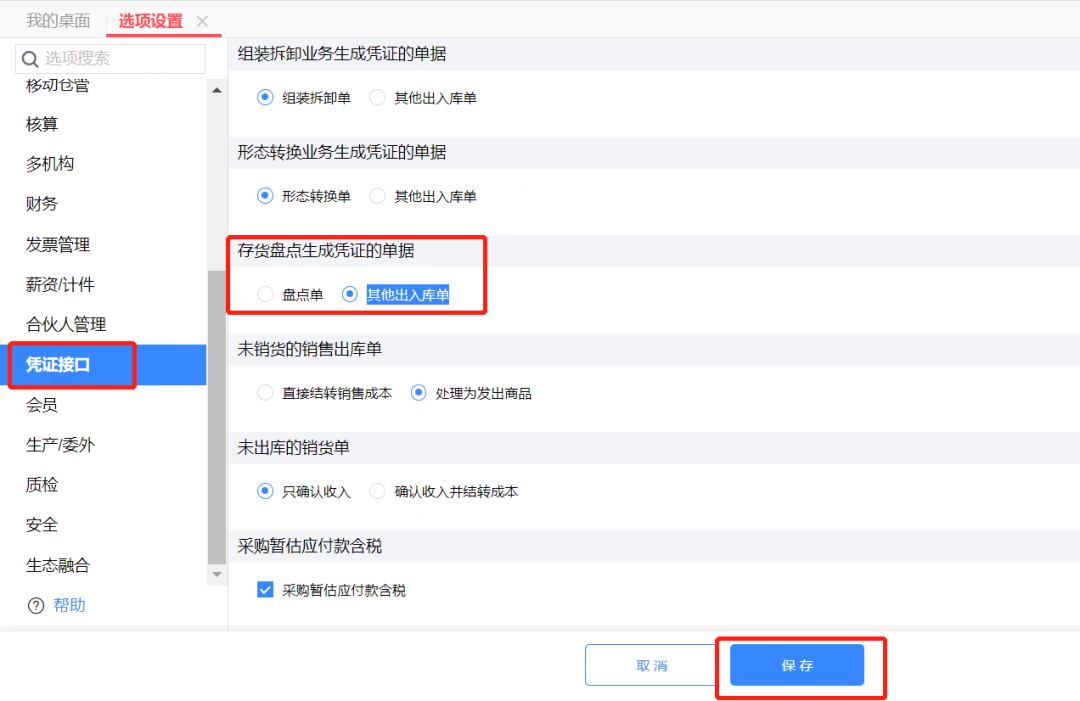Select 只确认收入 radio option

pos(265,492)
